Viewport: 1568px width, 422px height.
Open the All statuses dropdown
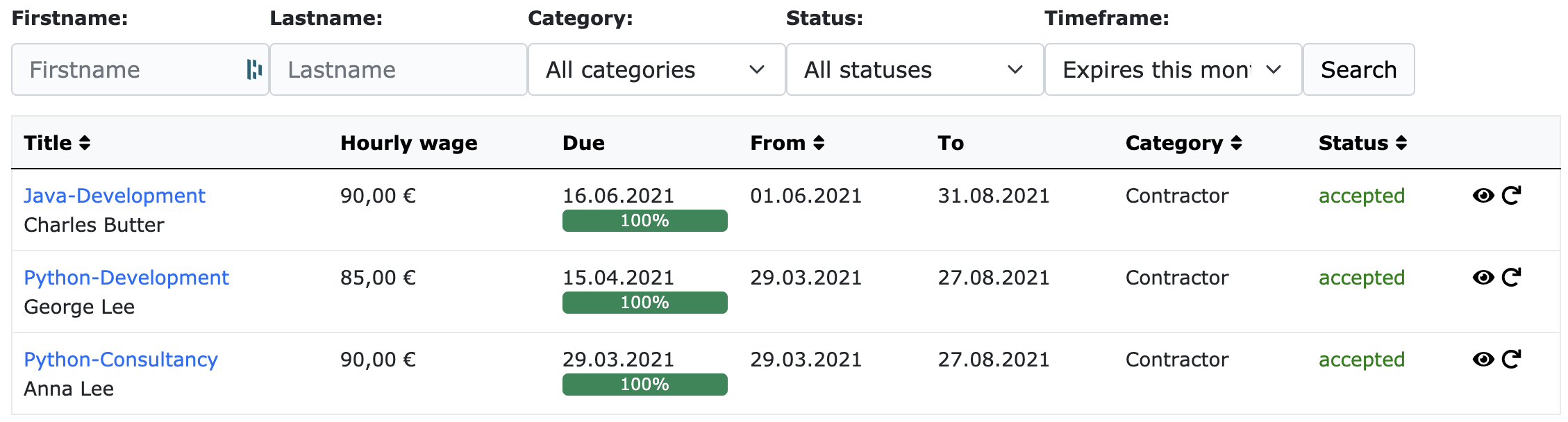coord(913,69)
